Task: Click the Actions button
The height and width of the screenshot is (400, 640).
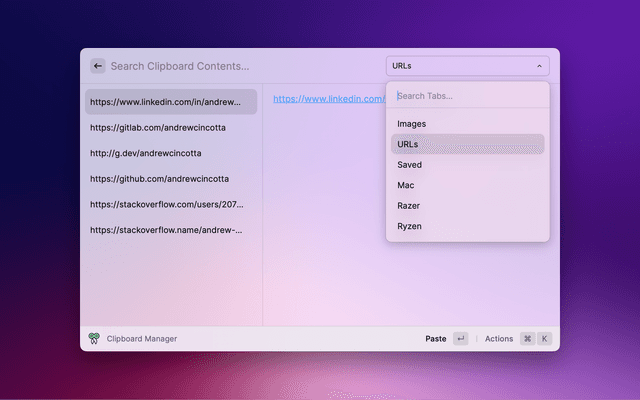Action: (498, 339)
